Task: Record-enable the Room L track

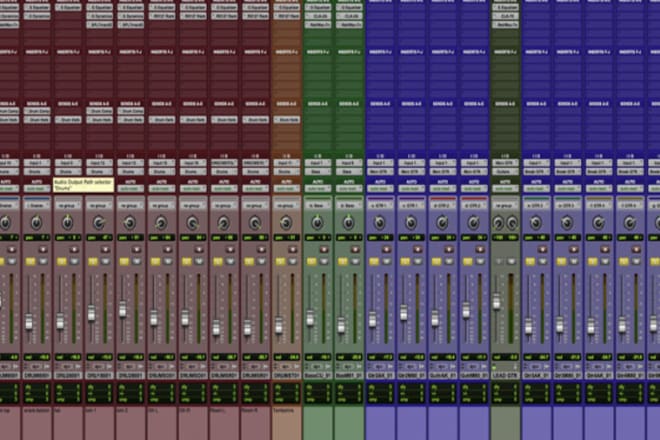Action: [x=230, y=250]
